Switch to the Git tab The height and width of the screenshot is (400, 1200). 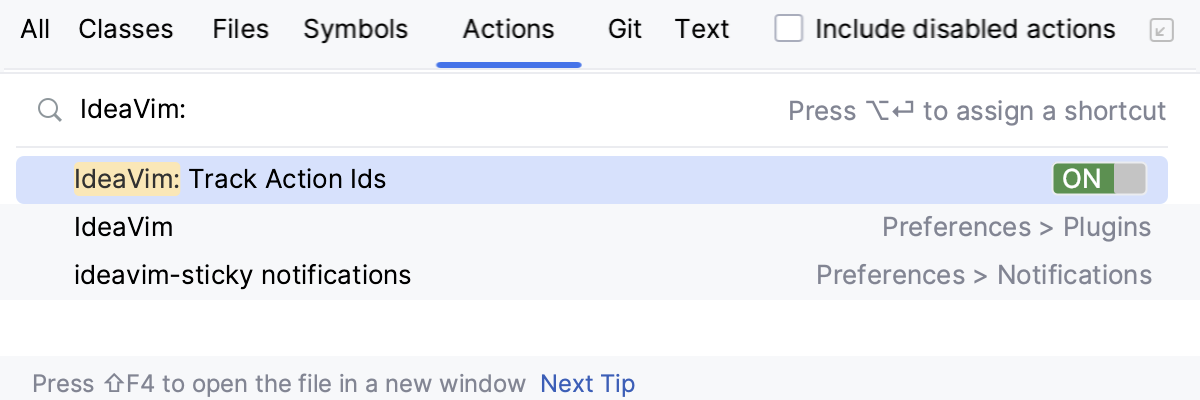tap(625, 30)
